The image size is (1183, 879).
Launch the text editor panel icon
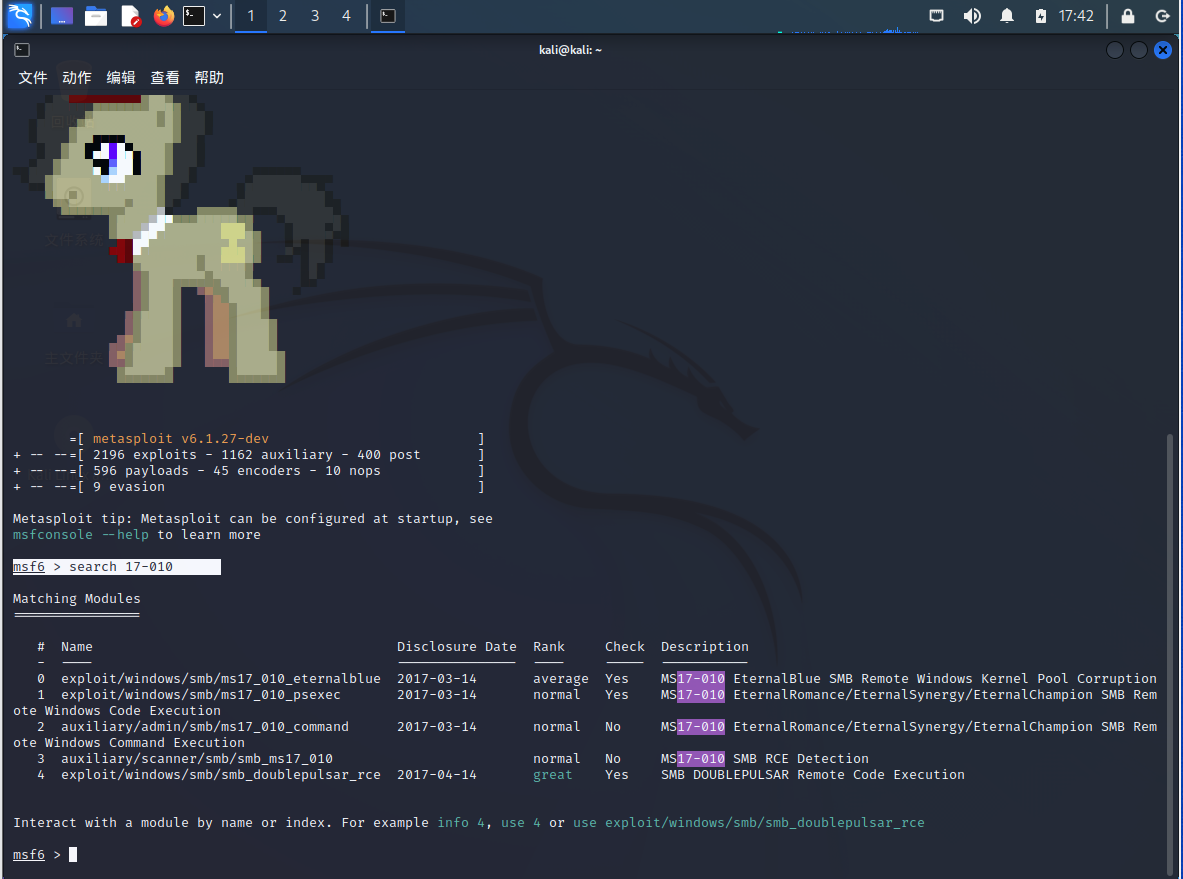coord(131,16)
